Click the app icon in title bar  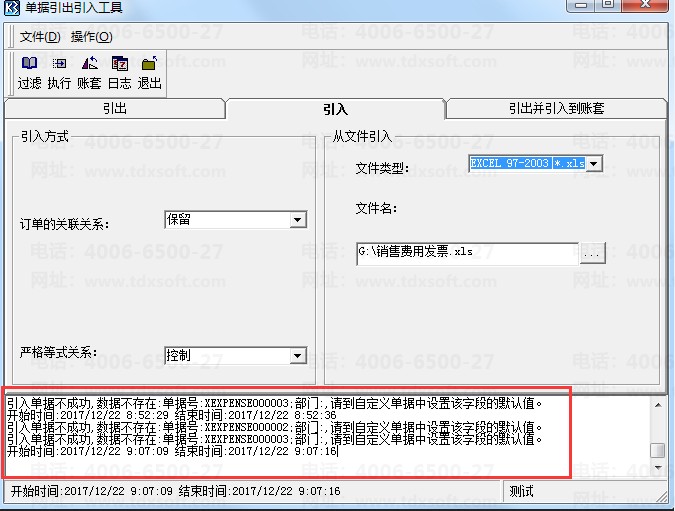point(11,7)
